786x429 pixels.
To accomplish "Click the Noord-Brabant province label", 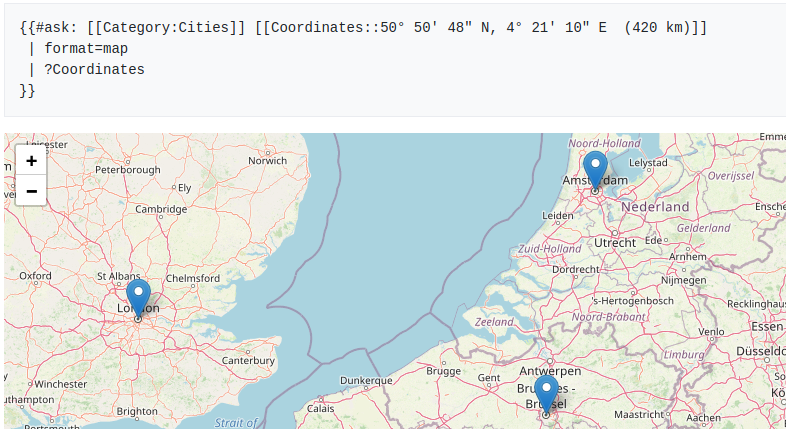I will pyautogui.click(x=609, y=317).
